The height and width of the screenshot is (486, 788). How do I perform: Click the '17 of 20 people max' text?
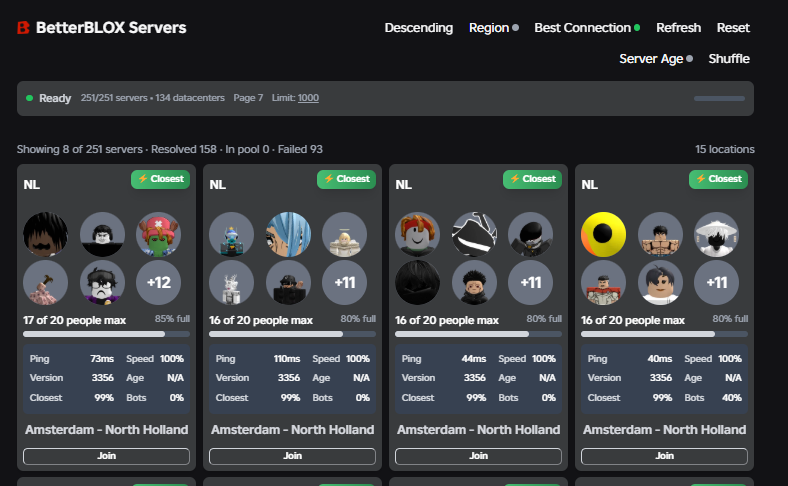tap(74, 320)
